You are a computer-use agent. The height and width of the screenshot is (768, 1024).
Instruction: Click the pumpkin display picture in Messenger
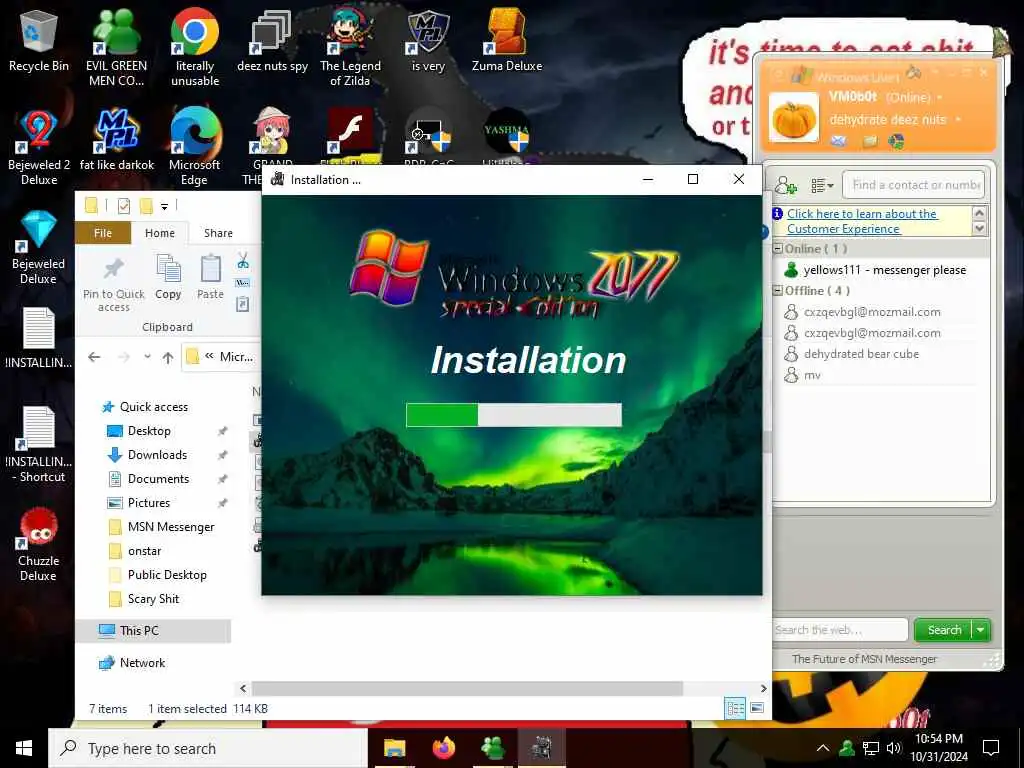(x=793, y=118)
